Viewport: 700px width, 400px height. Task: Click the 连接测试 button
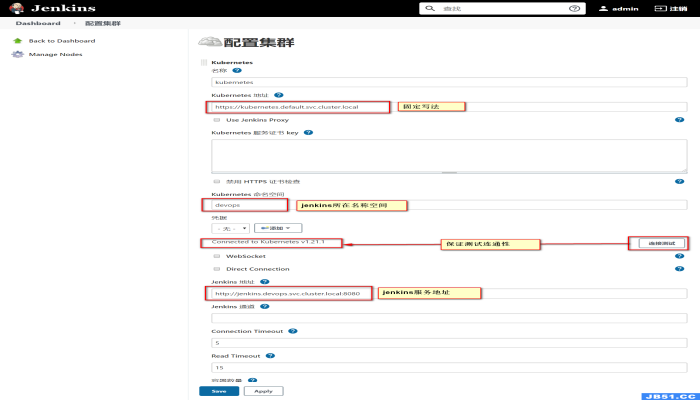tap(662, 243)
